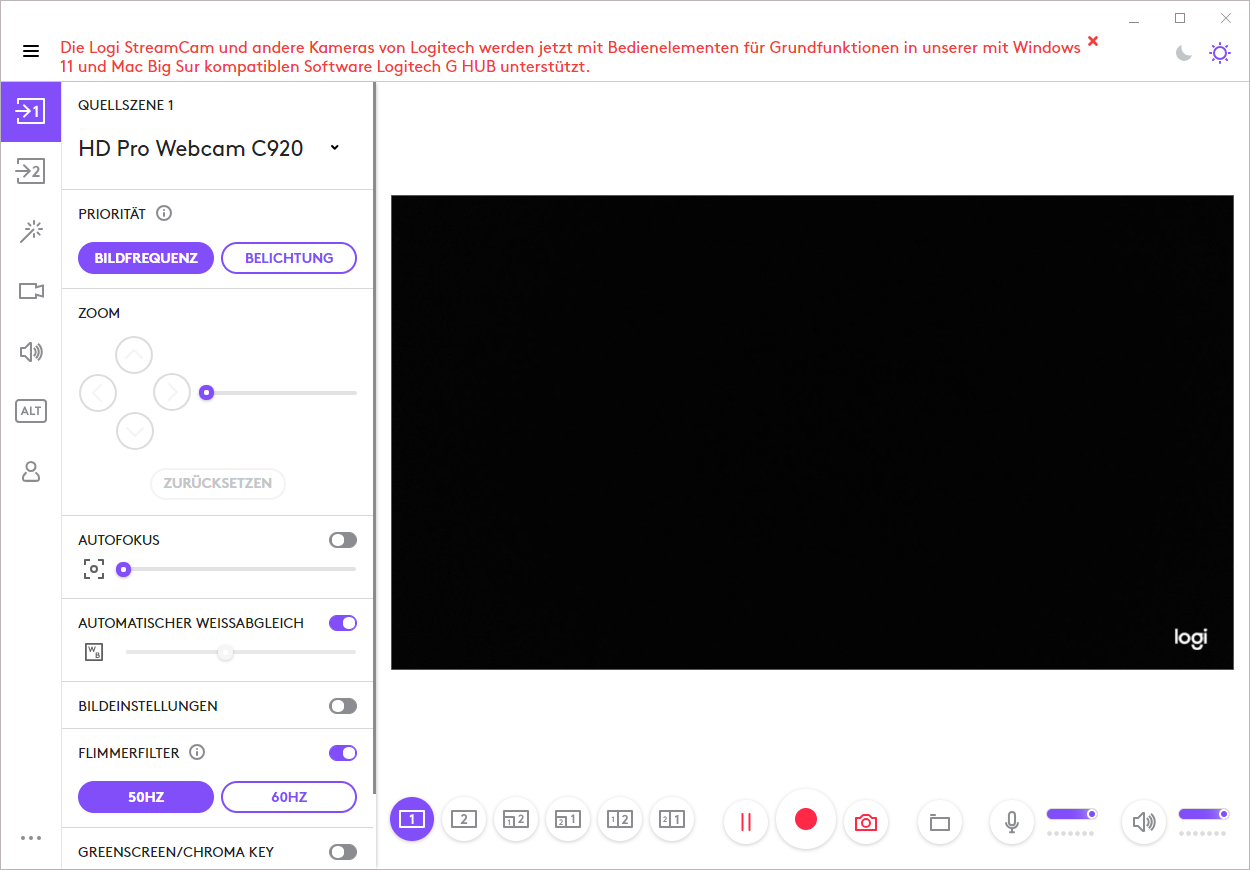Dismiss the red Logitech G HUB notification

pyautogui.click(x=1093, y=41)
